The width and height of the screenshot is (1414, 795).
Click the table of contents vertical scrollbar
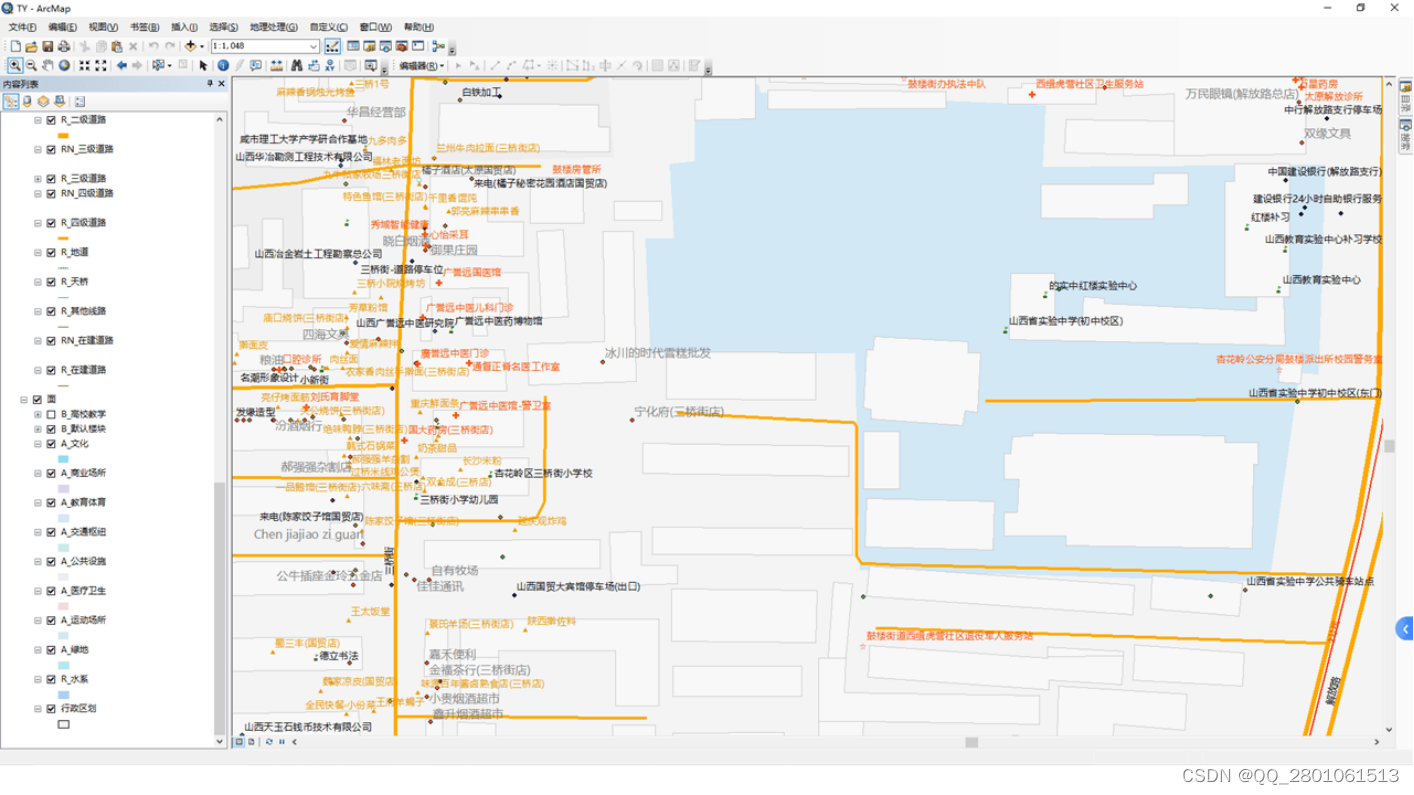coord(220,608)
